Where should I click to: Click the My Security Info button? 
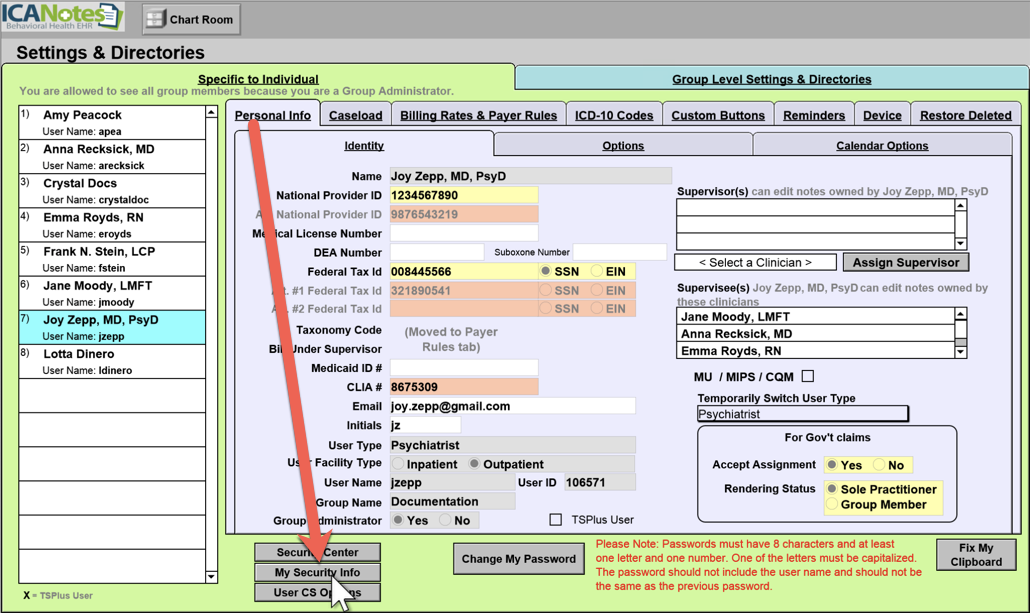317,572
